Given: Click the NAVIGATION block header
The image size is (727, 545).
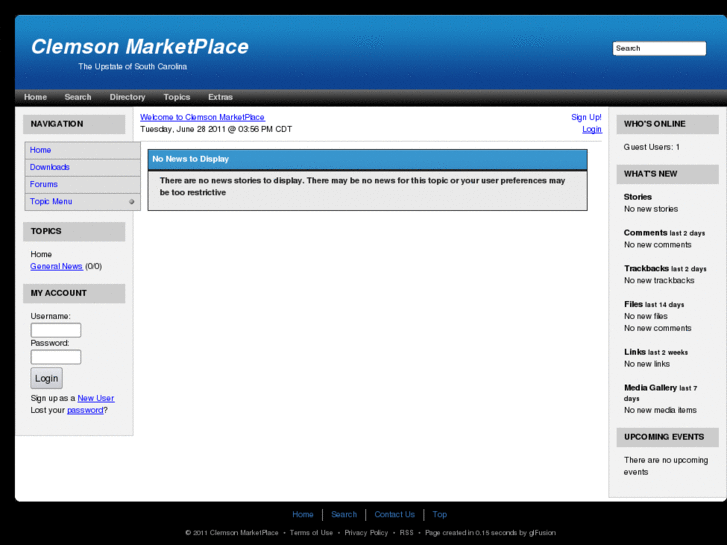Looking at the screenshot, I should [74, 124].
